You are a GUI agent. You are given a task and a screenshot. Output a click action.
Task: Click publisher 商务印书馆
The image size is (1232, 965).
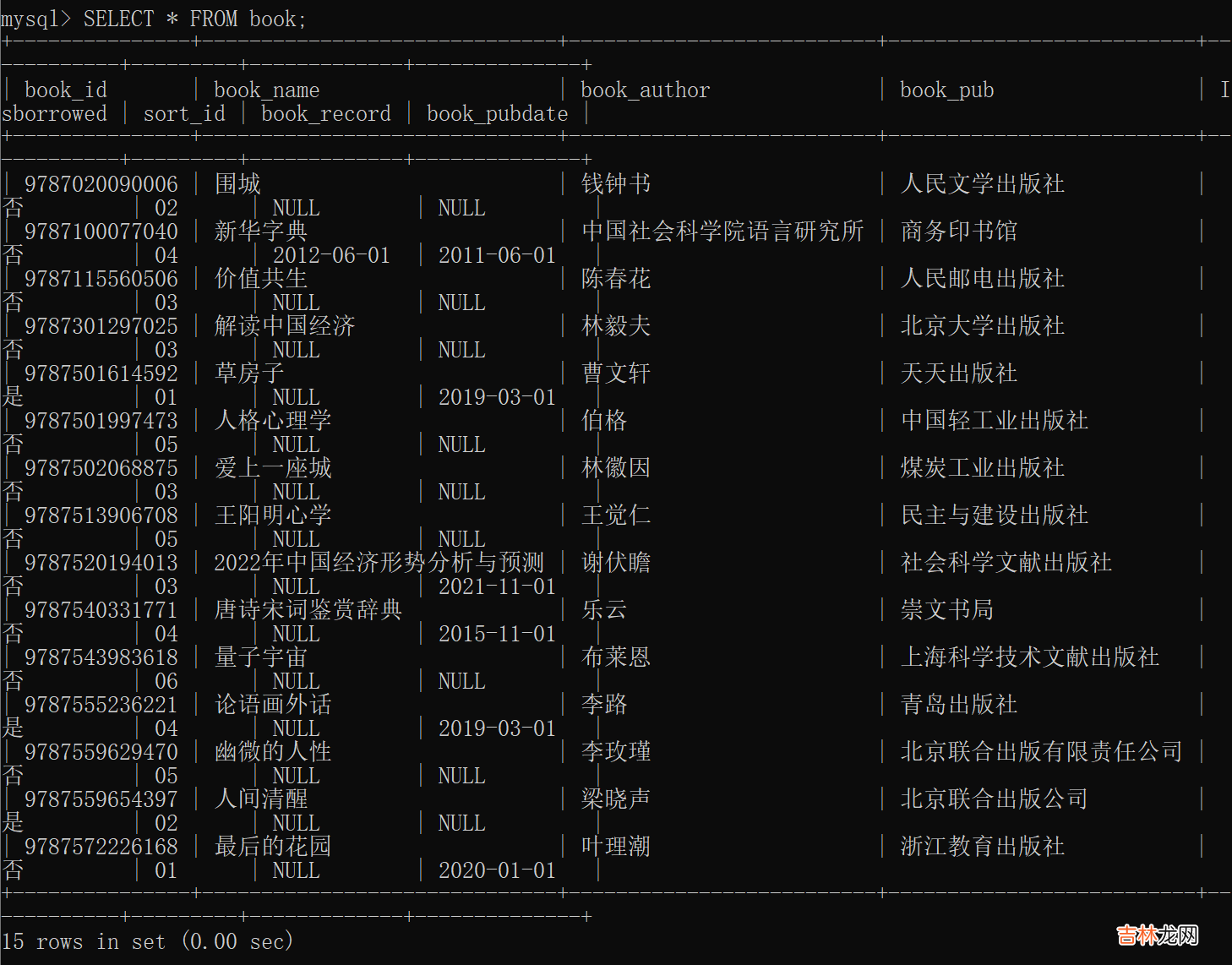coord(959,232)
